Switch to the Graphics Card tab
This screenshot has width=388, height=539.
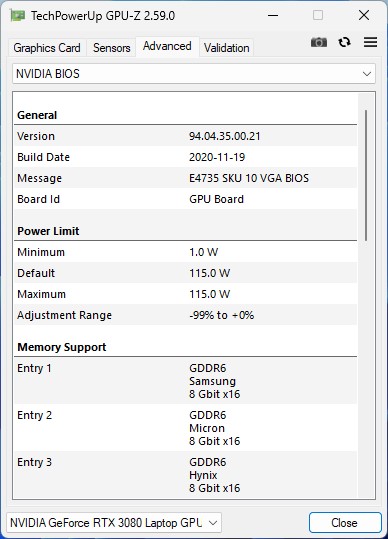pyautogui.click(x=47, y=48)
